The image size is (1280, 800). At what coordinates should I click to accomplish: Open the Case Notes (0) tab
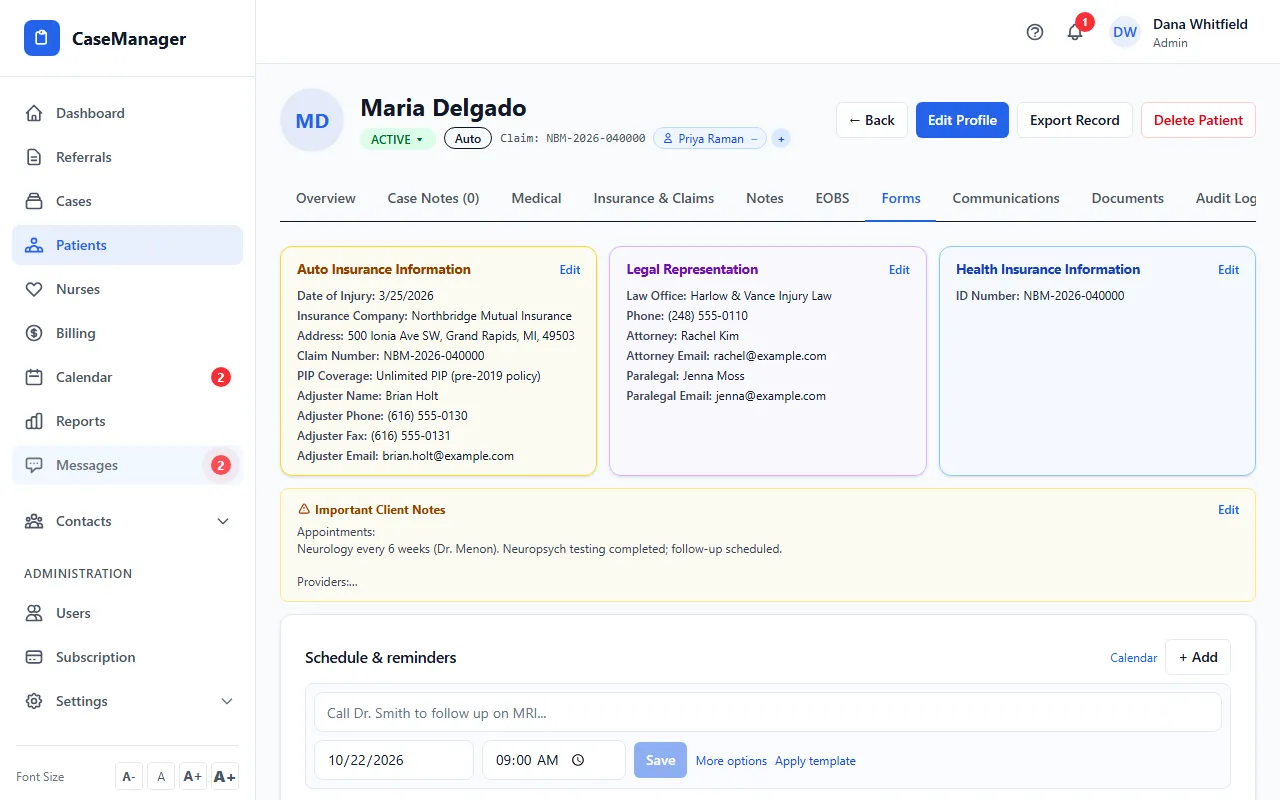pyautogui.click(x=433, y=198)
